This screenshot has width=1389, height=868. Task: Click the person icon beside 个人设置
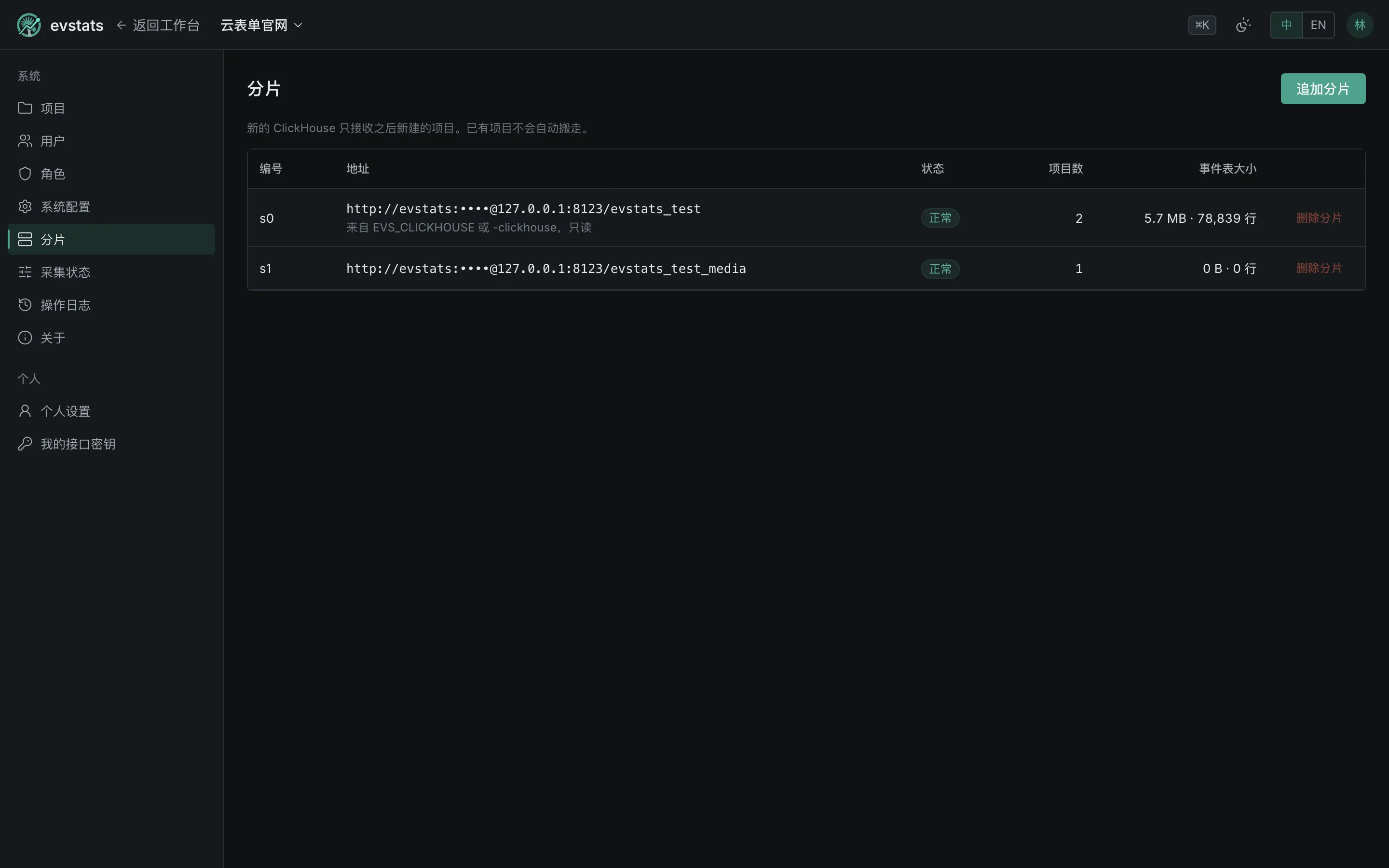(x=25, y=410)
